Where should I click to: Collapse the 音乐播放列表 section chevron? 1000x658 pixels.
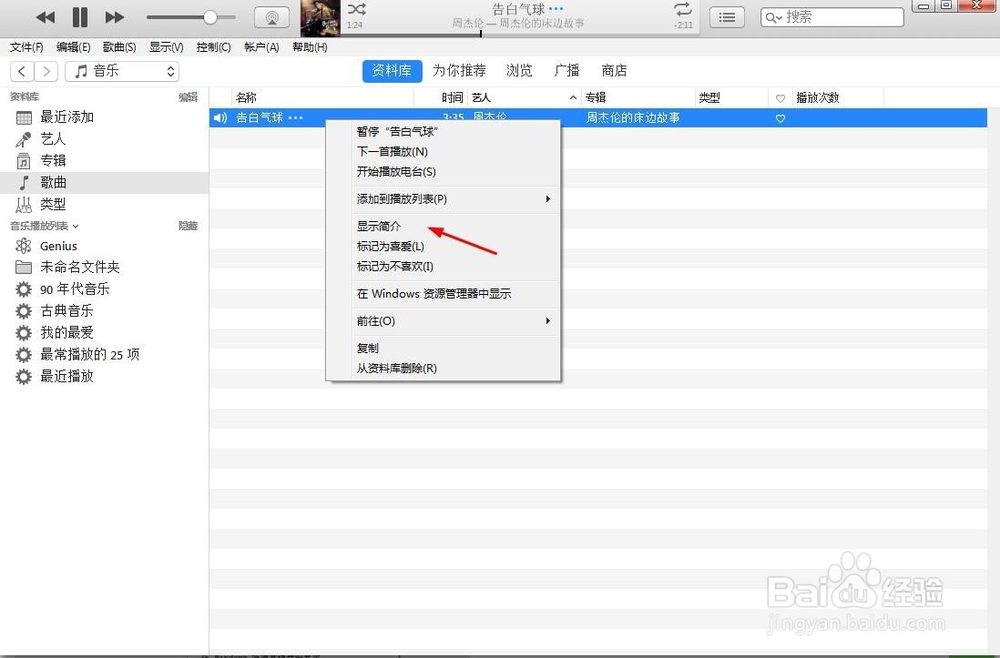click(x=76, y=226)
